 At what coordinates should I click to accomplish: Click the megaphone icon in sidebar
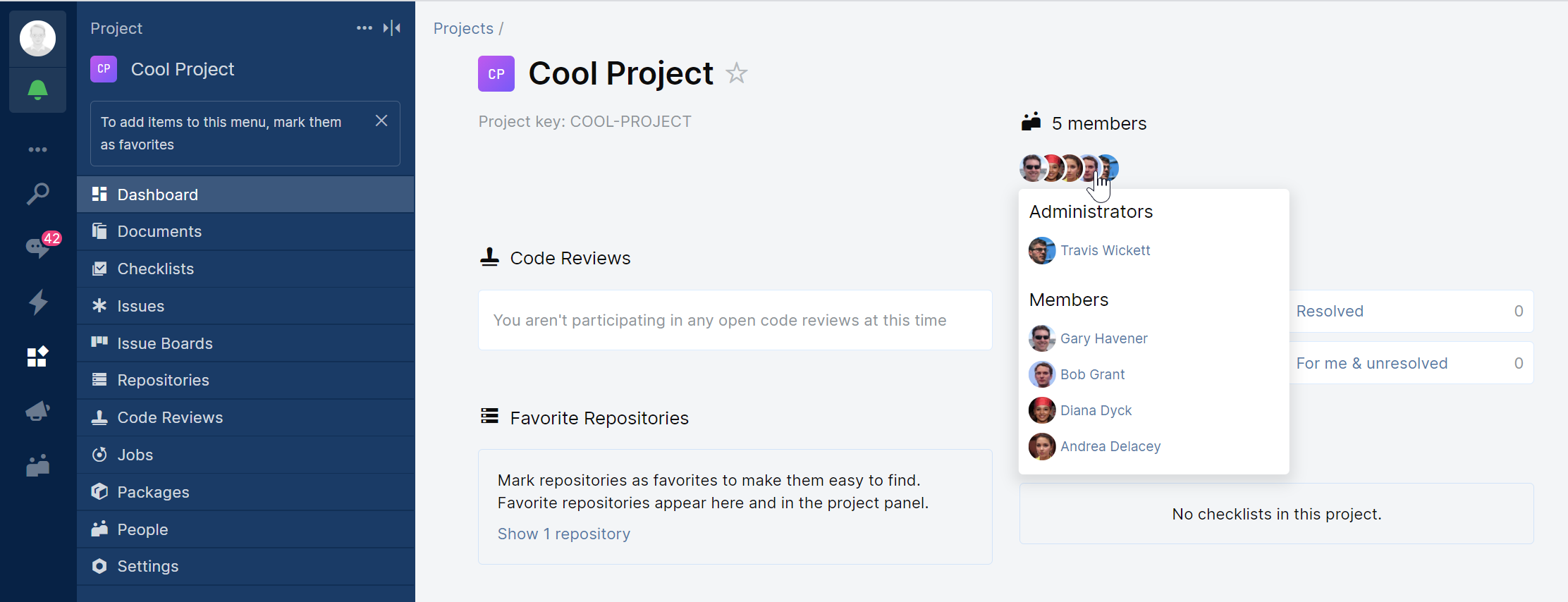tap(37, 411)
